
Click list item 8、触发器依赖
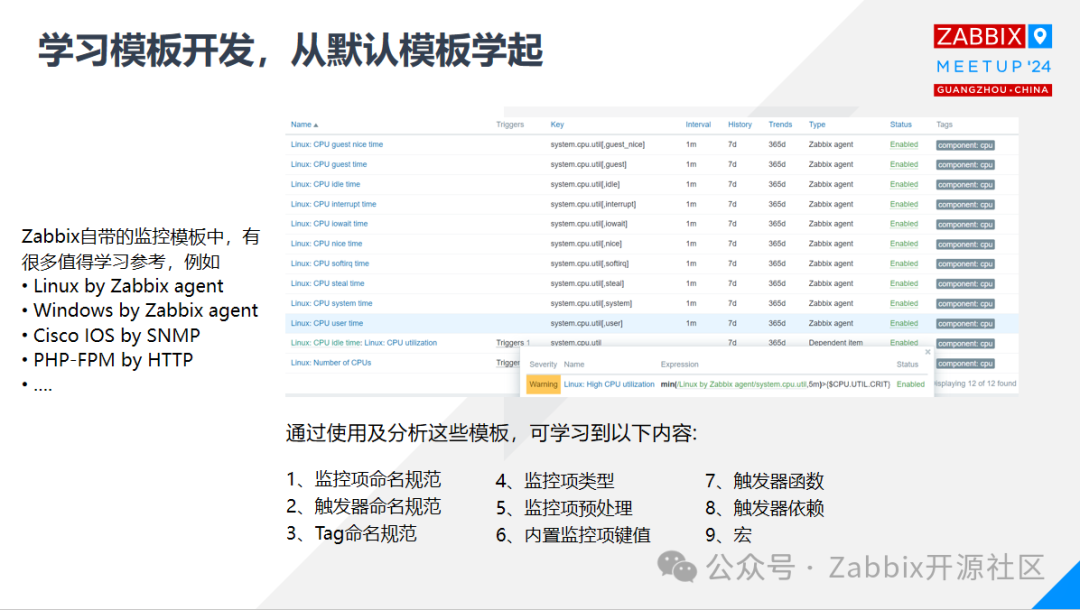[x=765, y=508]
